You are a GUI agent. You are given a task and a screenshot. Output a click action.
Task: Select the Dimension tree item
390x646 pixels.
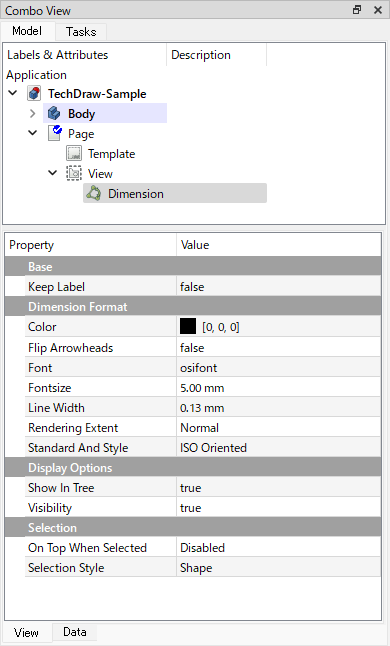[x=175, y=193]
